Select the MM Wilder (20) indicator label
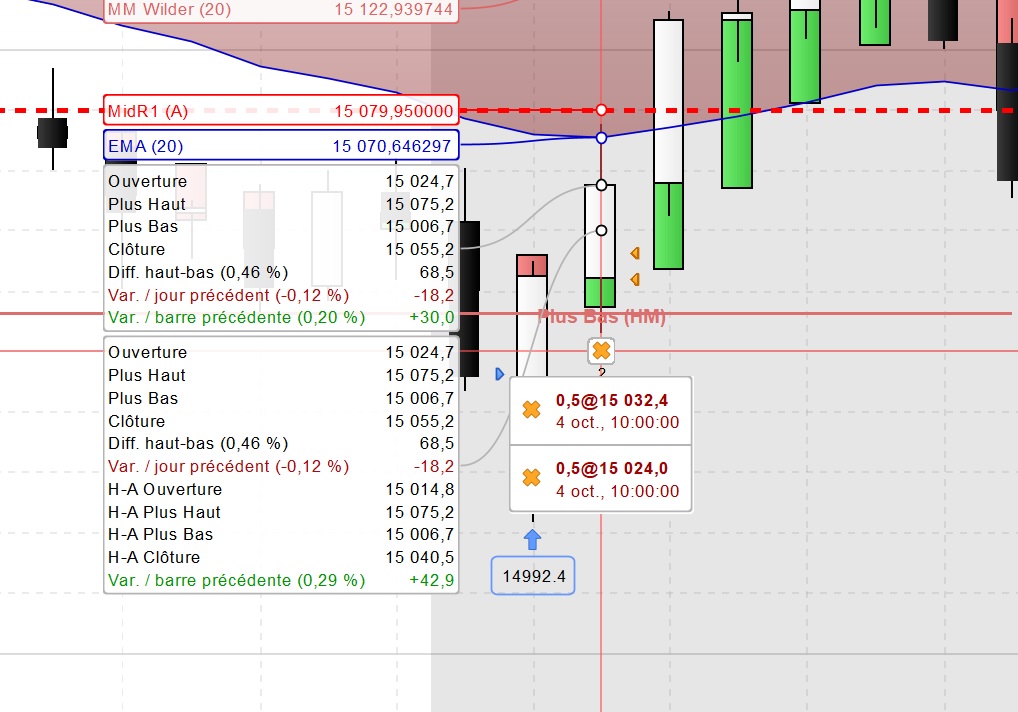1018x712 pixels. tap(281, 10)
